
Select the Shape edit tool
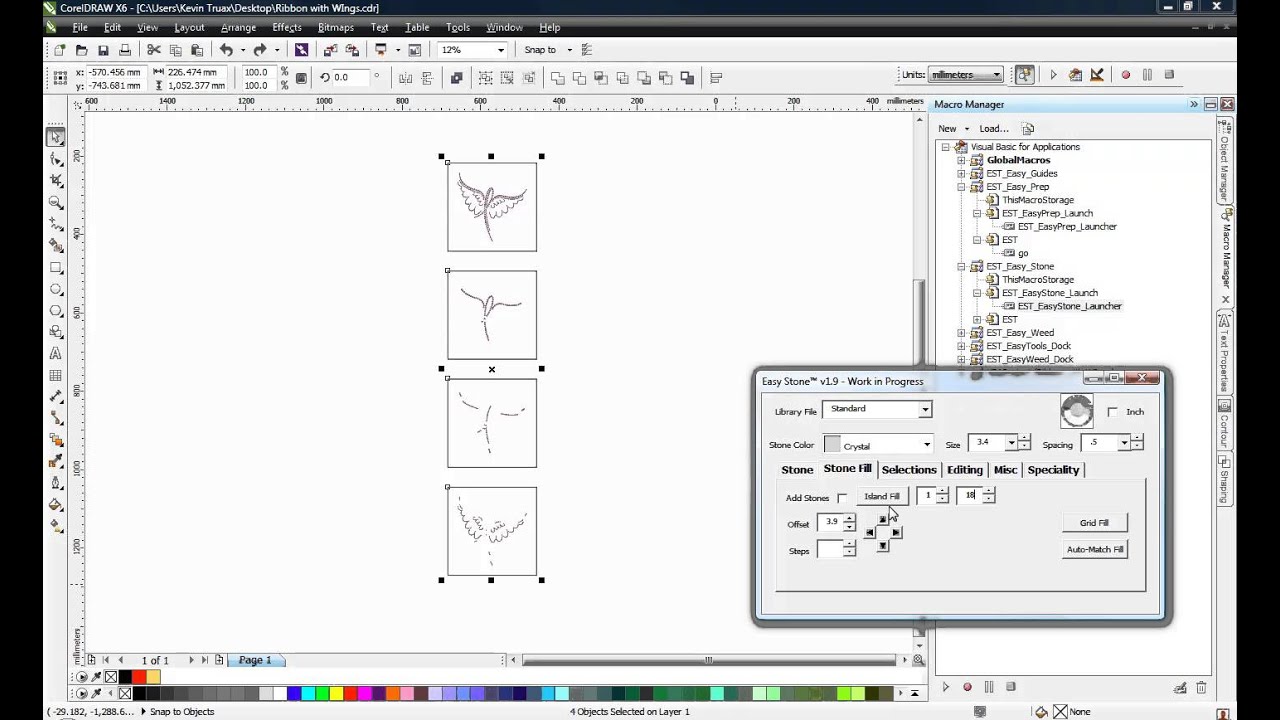56,159
